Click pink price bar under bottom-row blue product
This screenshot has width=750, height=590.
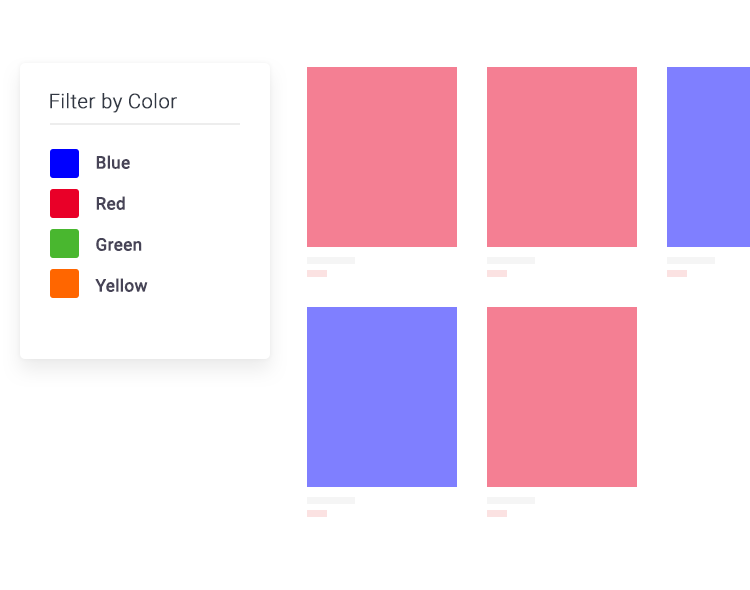(x=317, y=513)
